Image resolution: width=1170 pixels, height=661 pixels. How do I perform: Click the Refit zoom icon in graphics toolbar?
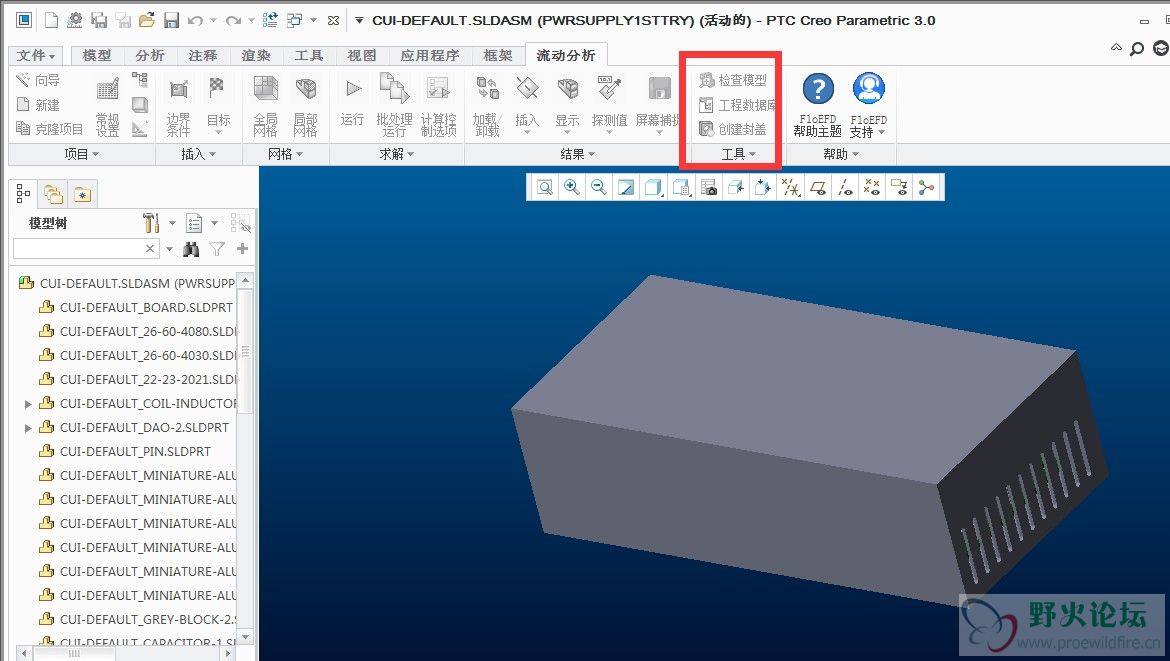click(x=545, y=187)
